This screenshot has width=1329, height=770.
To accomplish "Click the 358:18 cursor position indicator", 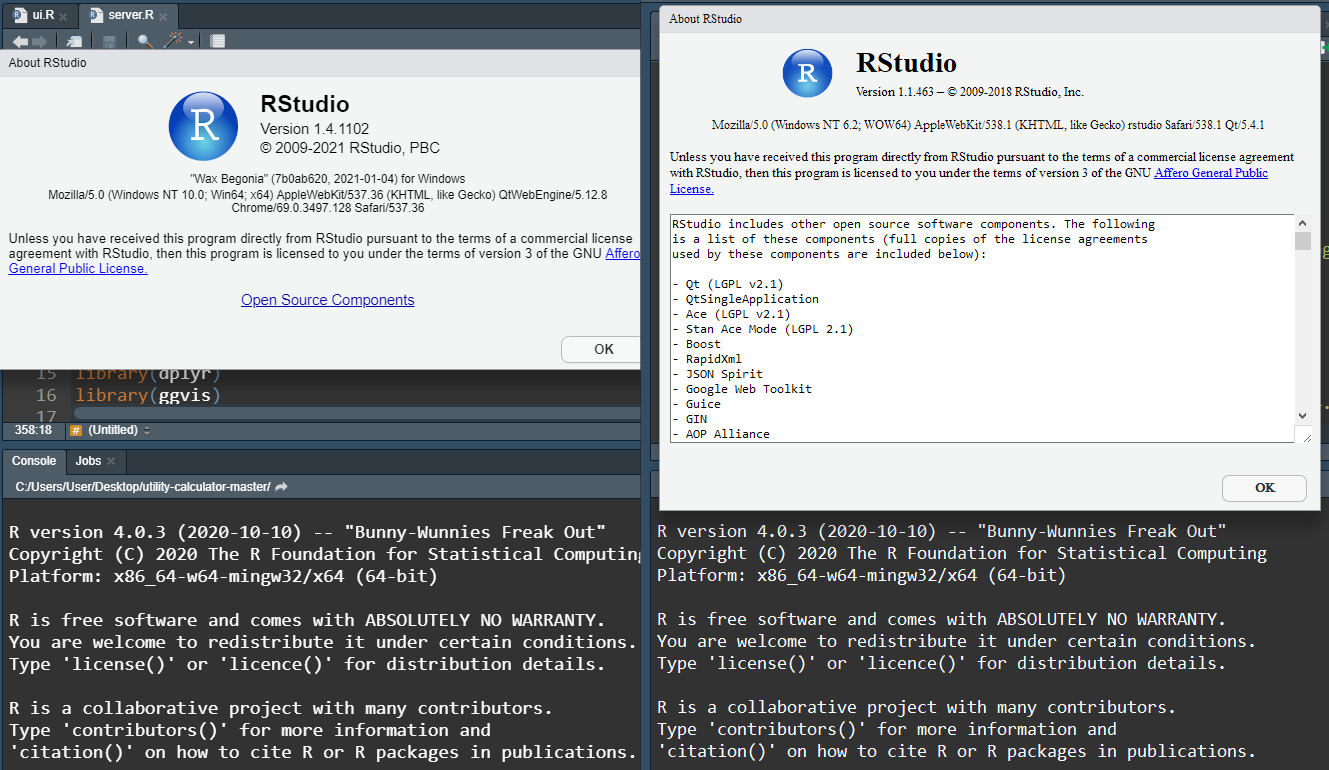I will 33,430.
